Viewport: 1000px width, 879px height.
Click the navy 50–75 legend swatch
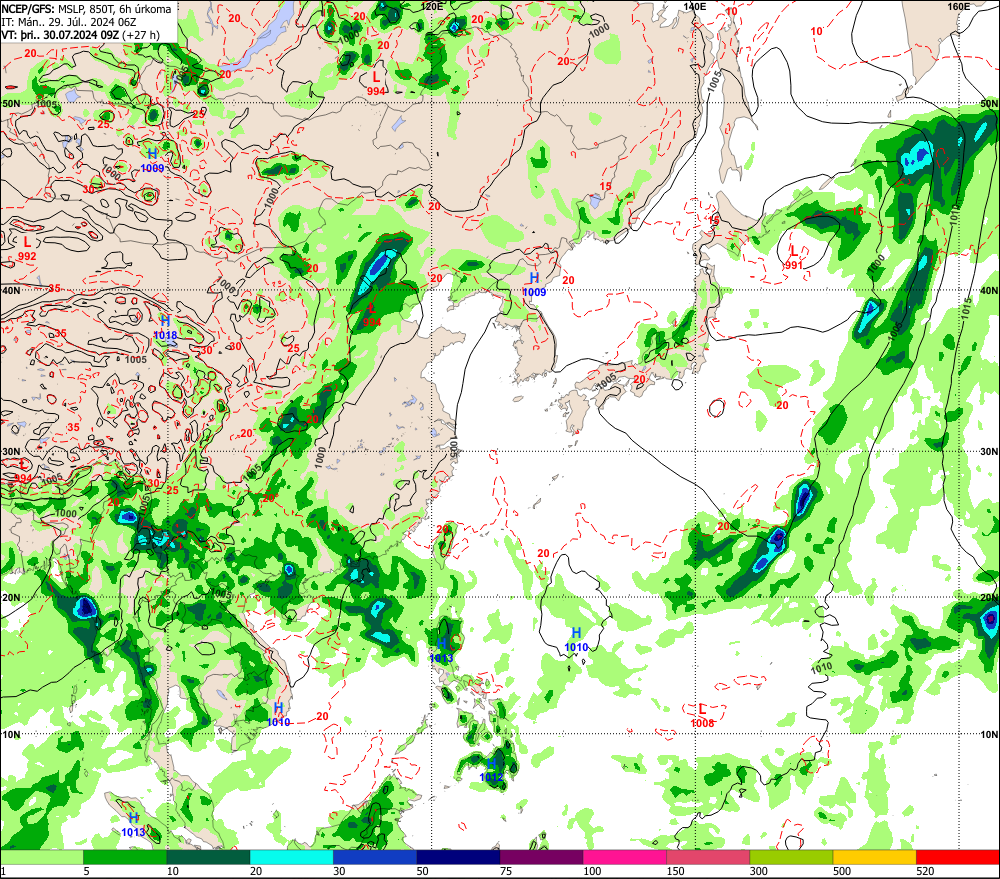[458, 857]
